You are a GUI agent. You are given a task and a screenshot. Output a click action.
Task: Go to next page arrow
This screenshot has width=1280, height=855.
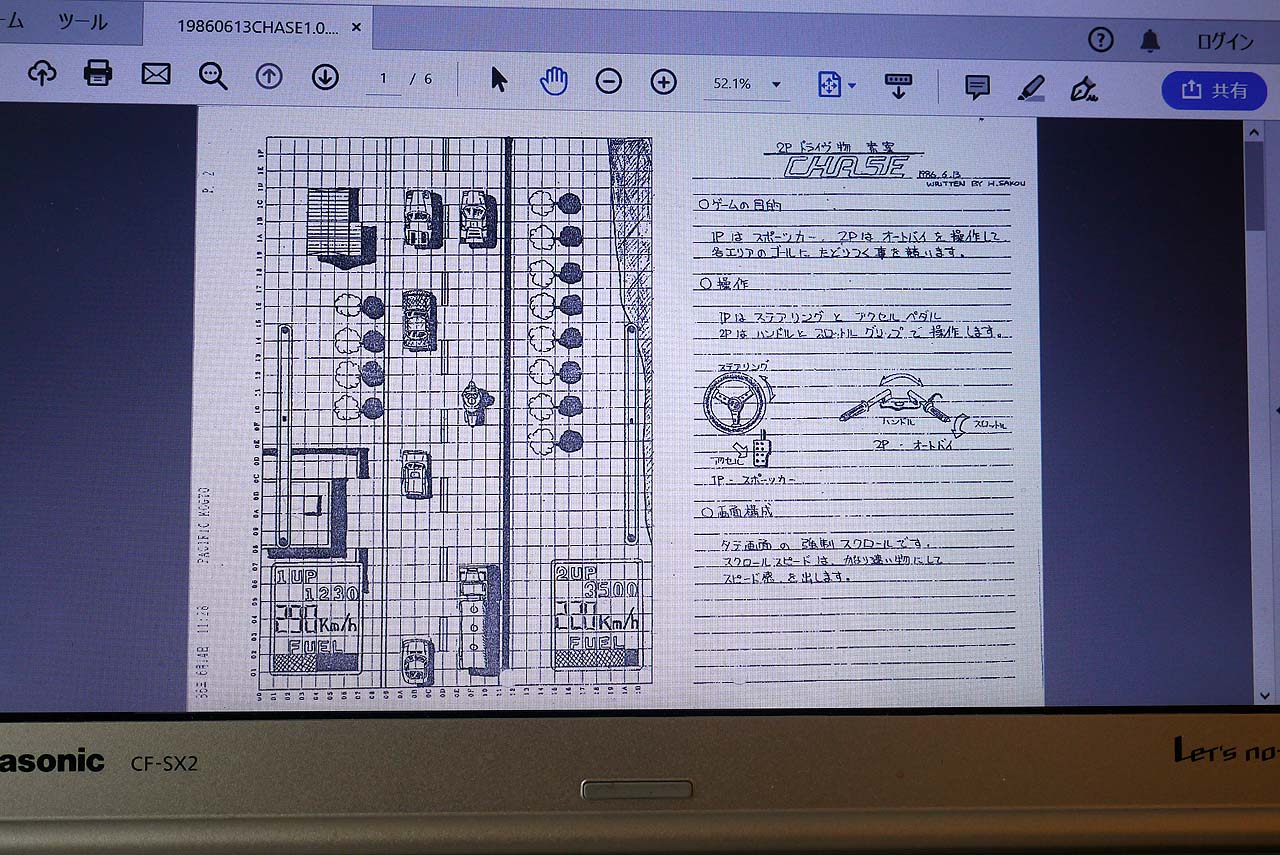(325, 77)
